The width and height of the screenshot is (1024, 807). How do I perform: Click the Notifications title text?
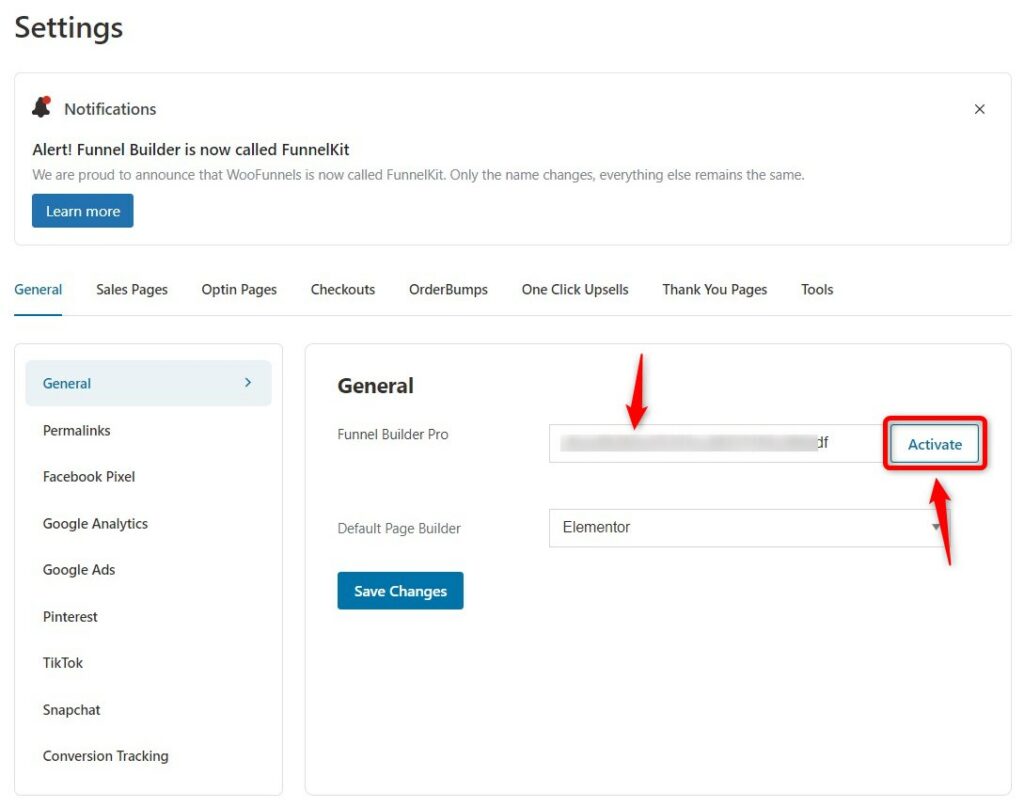coord(110,109)
